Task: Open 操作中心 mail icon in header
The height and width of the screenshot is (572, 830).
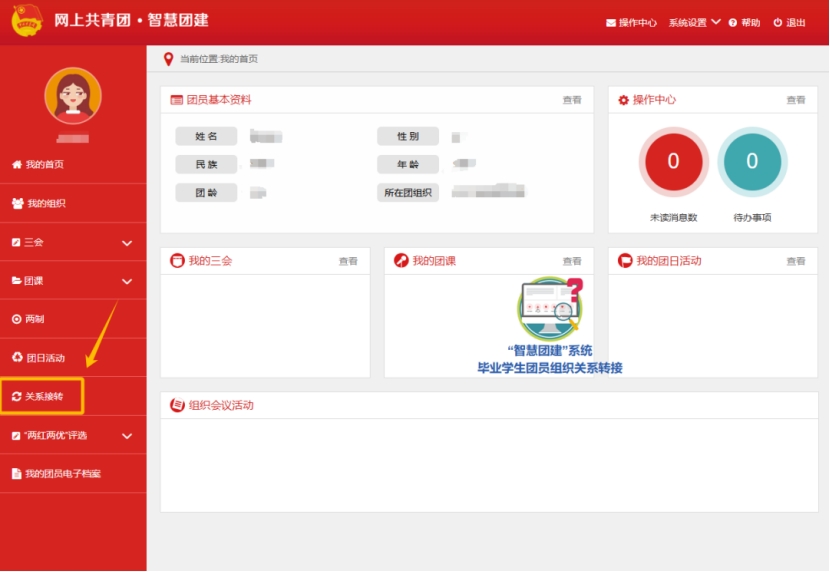Action: [611, 23]
